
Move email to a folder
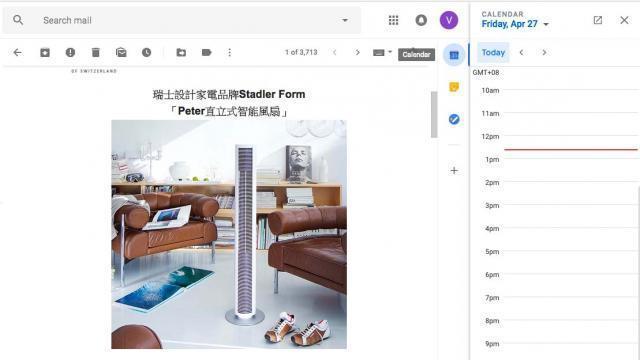181,52
